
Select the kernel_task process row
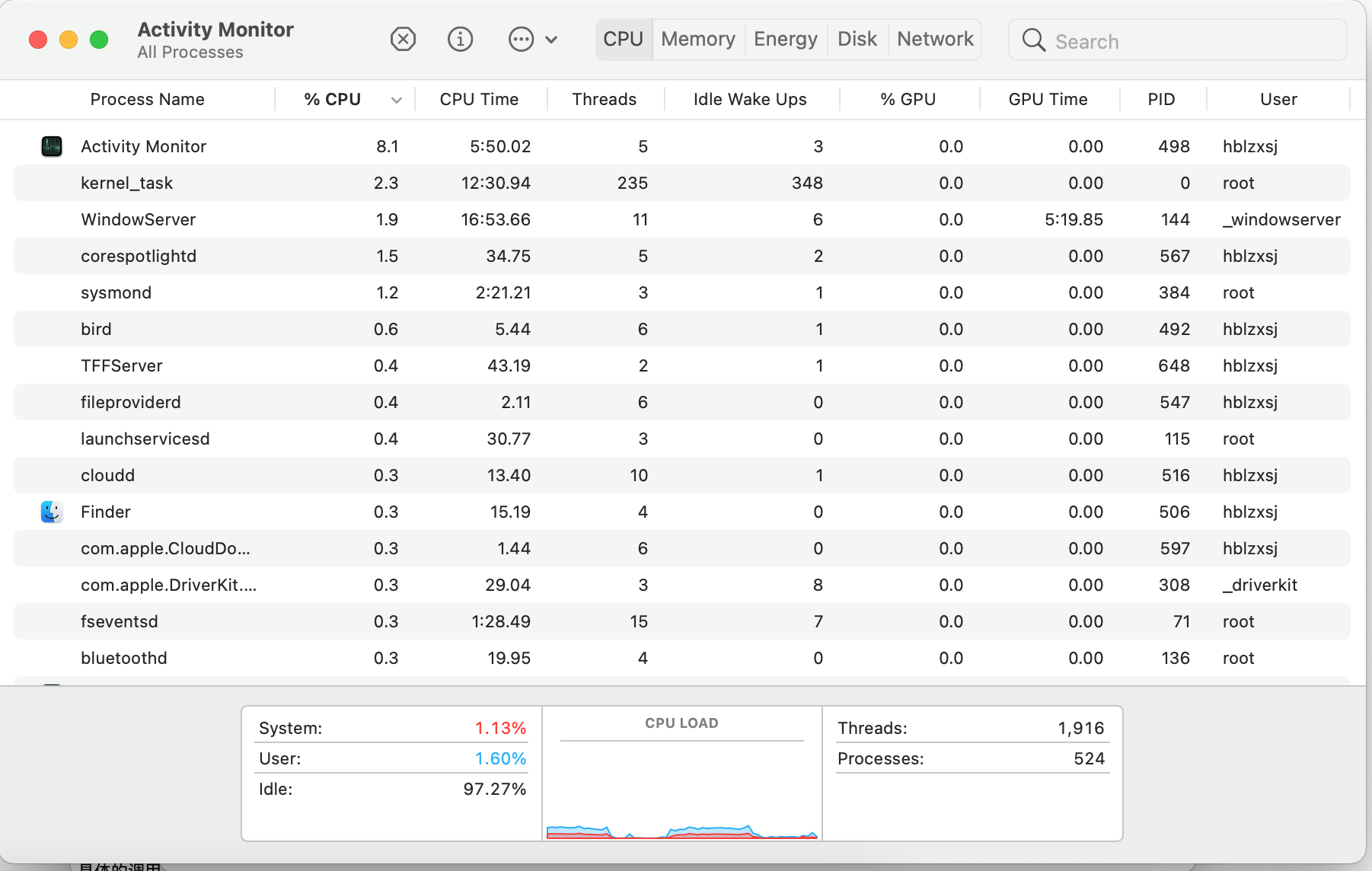(682, 183)
